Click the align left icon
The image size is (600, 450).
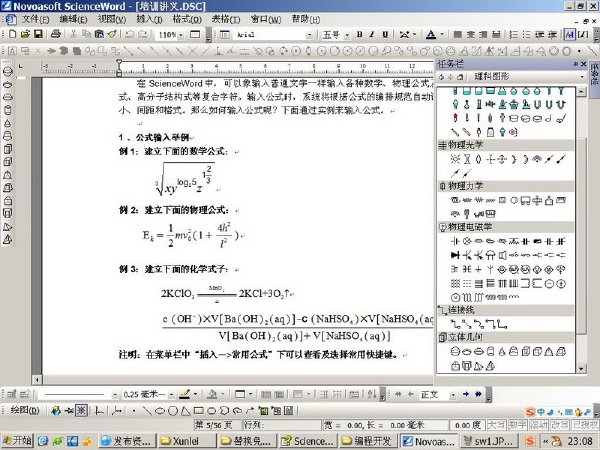(457, 34)
